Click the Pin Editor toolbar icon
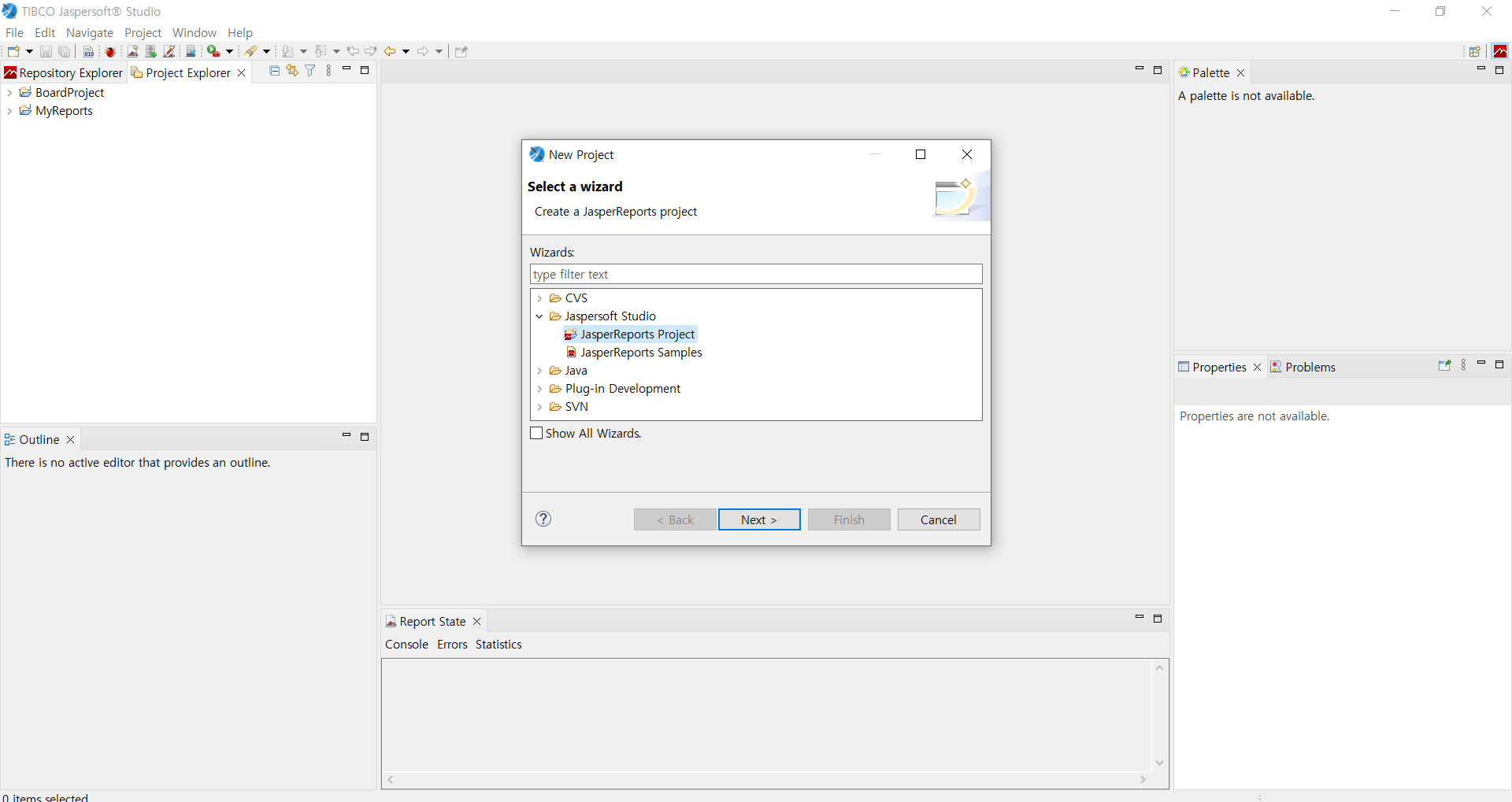1512x802 pixels. click(461, 52)
